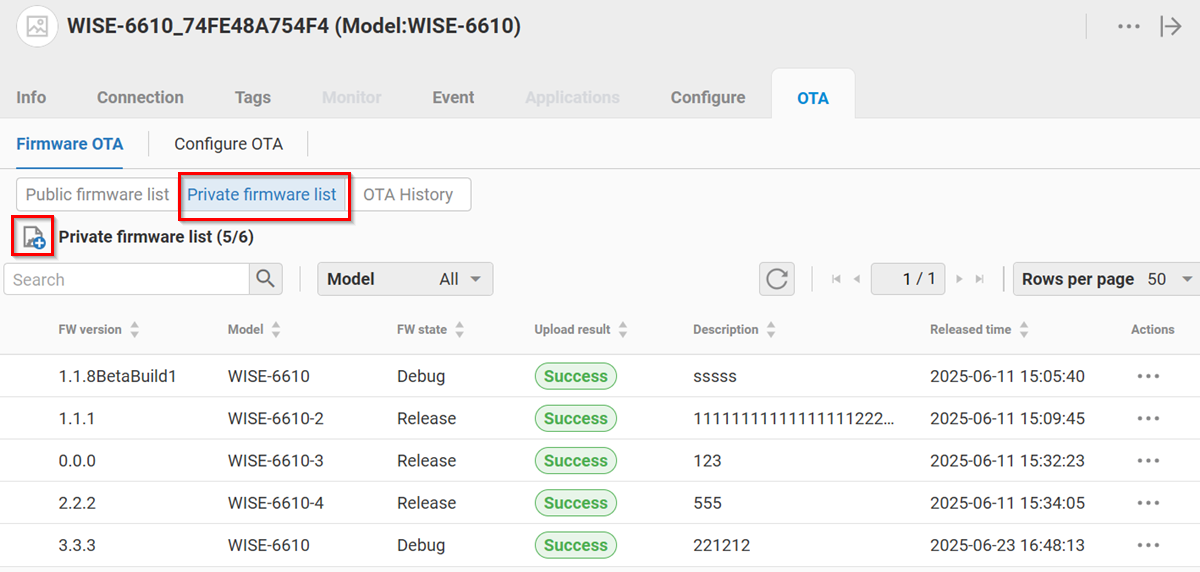Refresh the private firmware list
The width and height of the screenshot is (1200, 572).
coord(777,279)
